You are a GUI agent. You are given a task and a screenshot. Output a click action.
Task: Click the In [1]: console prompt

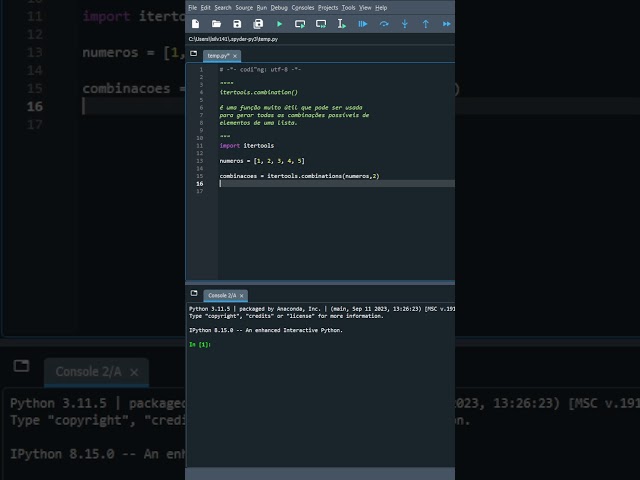[x=200, y=344]
